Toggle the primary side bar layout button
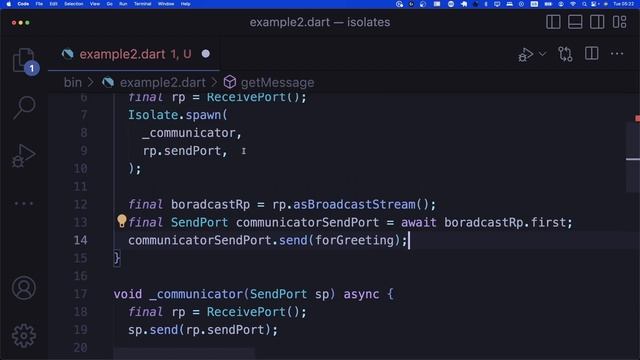This screenshot has height=360, width=640. click(x=553, y=22)
